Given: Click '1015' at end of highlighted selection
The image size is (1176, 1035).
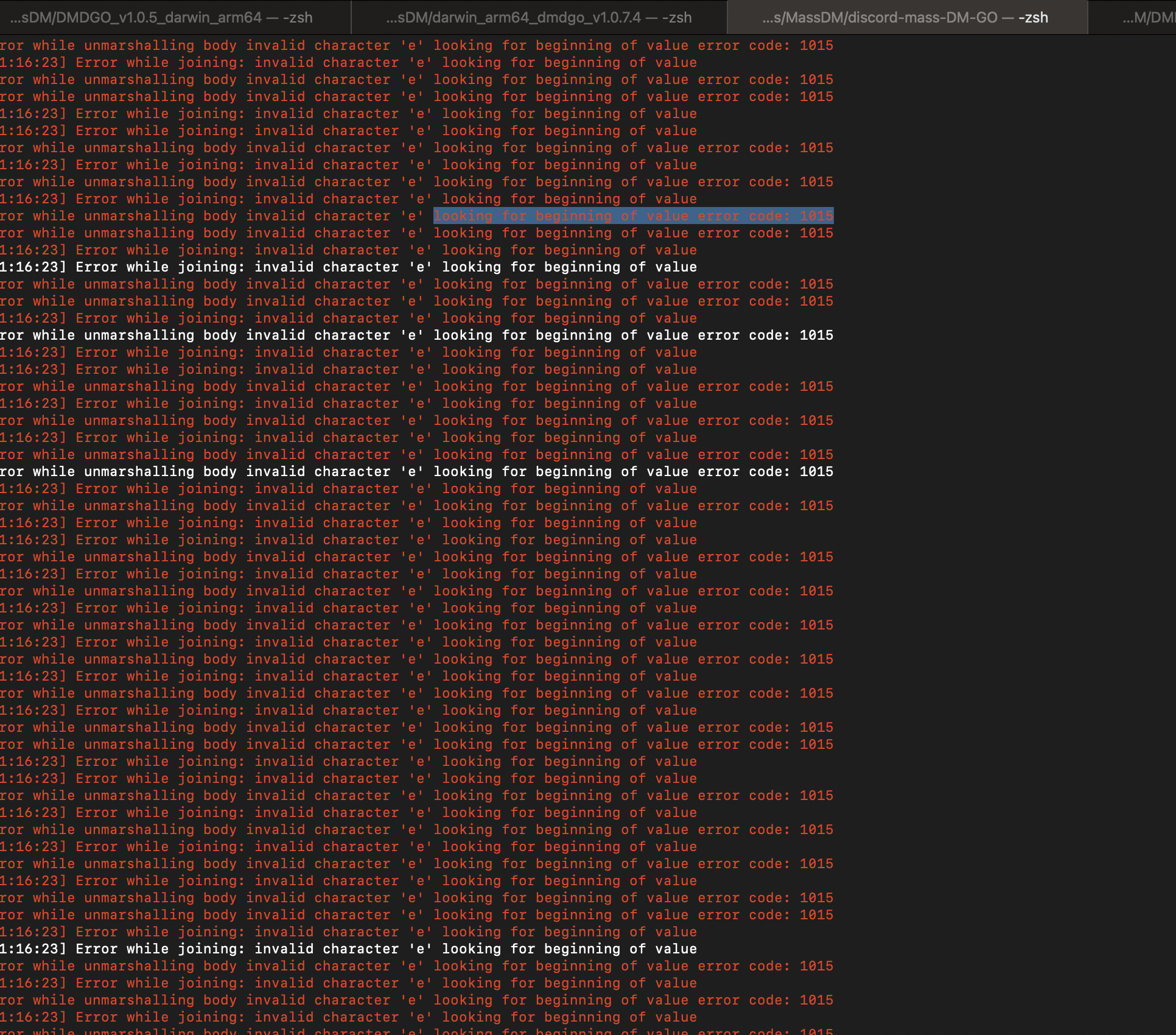Looking at the screenshot, I should [x=816, y=216].
